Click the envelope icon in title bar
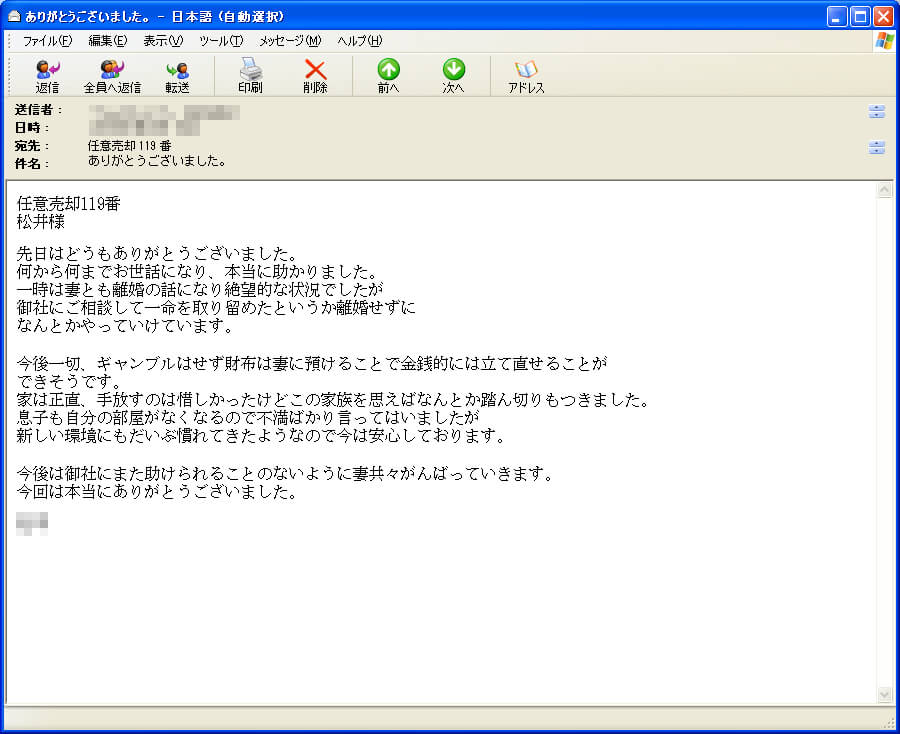The width and height of the screenshot is (900, 734). click(14, 17)
